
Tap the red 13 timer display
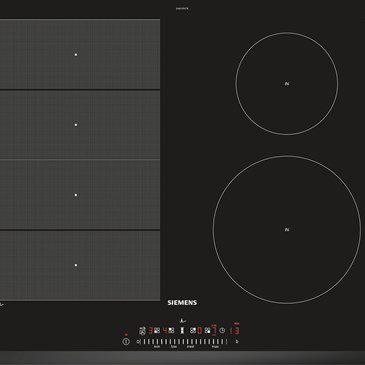234,330
